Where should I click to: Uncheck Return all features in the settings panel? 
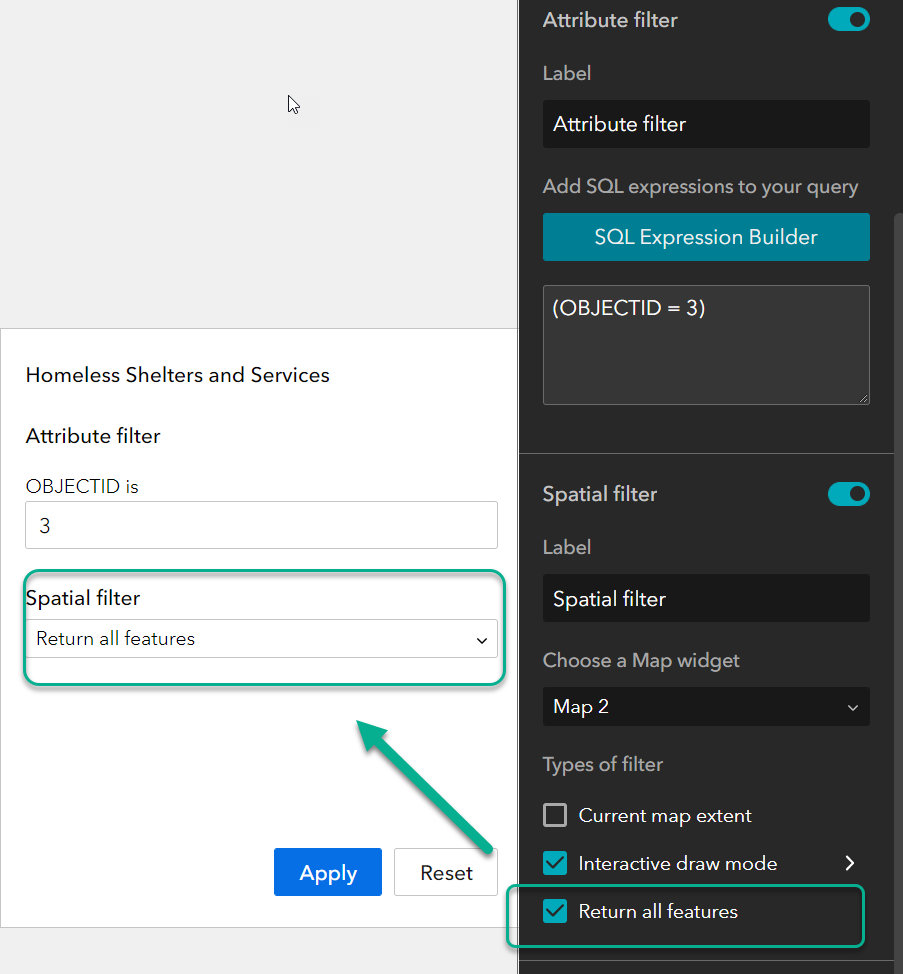tap(555, 911)
